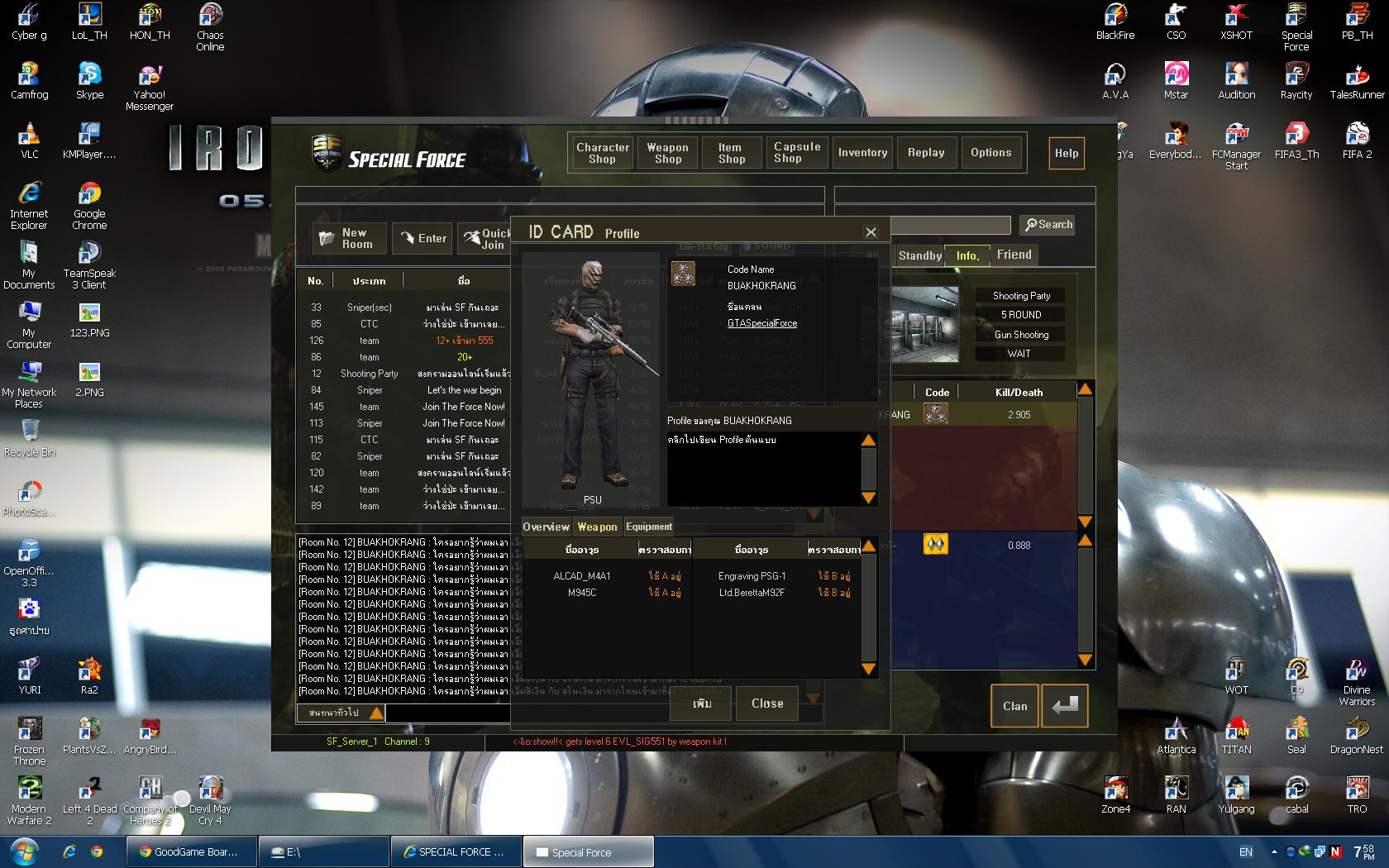Select the TalesRunner desktop shortcut
This screenshot has width=1389, height=868.
click(1357, 81)
